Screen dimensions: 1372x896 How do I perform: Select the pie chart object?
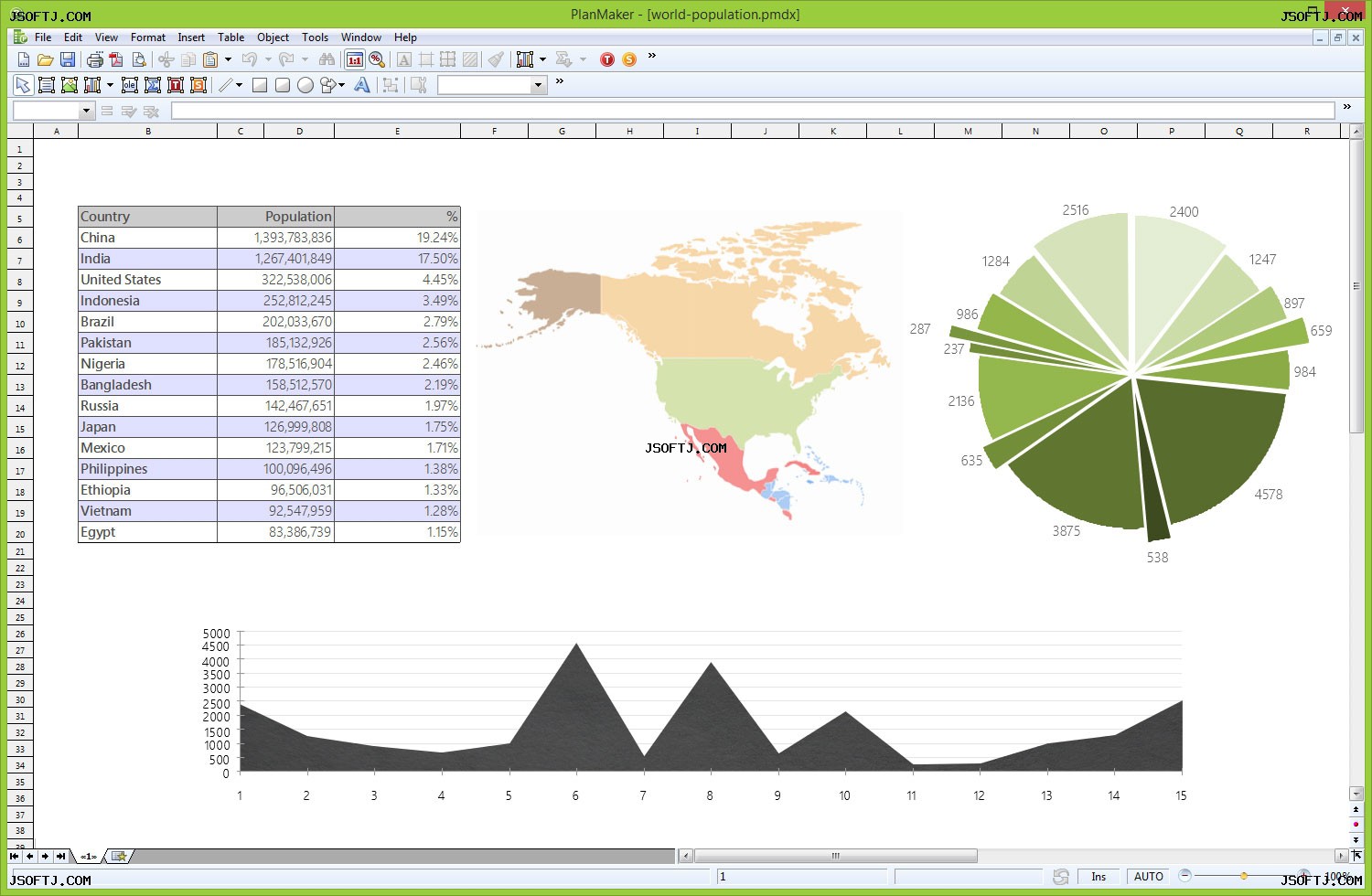pos(1132,375)
